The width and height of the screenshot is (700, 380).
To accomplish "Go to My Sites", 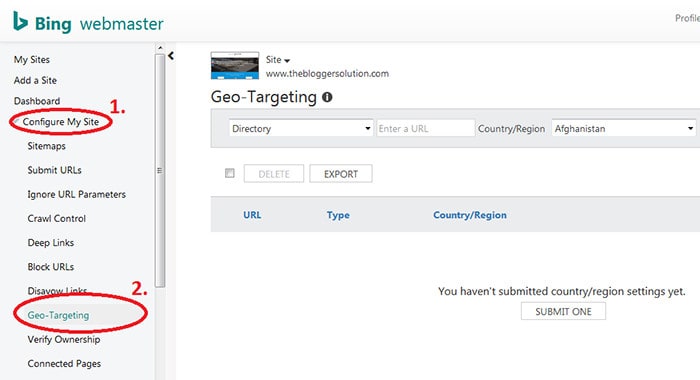I will point(32,59).
